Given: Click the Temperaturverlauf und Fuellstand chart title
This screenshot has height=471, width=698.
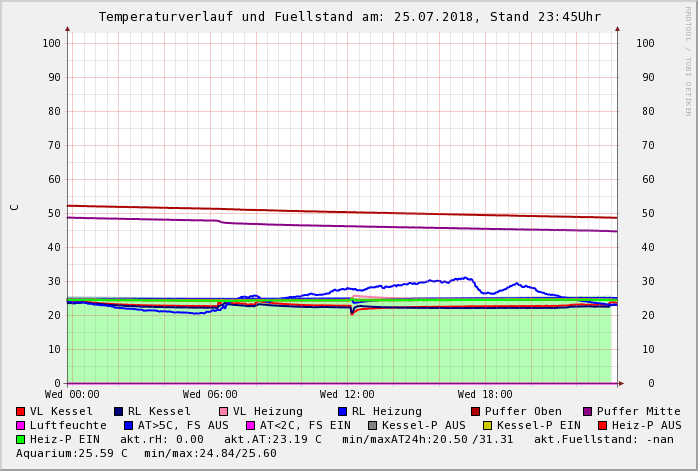Looking at the screenshot, I should click(350, 17).
